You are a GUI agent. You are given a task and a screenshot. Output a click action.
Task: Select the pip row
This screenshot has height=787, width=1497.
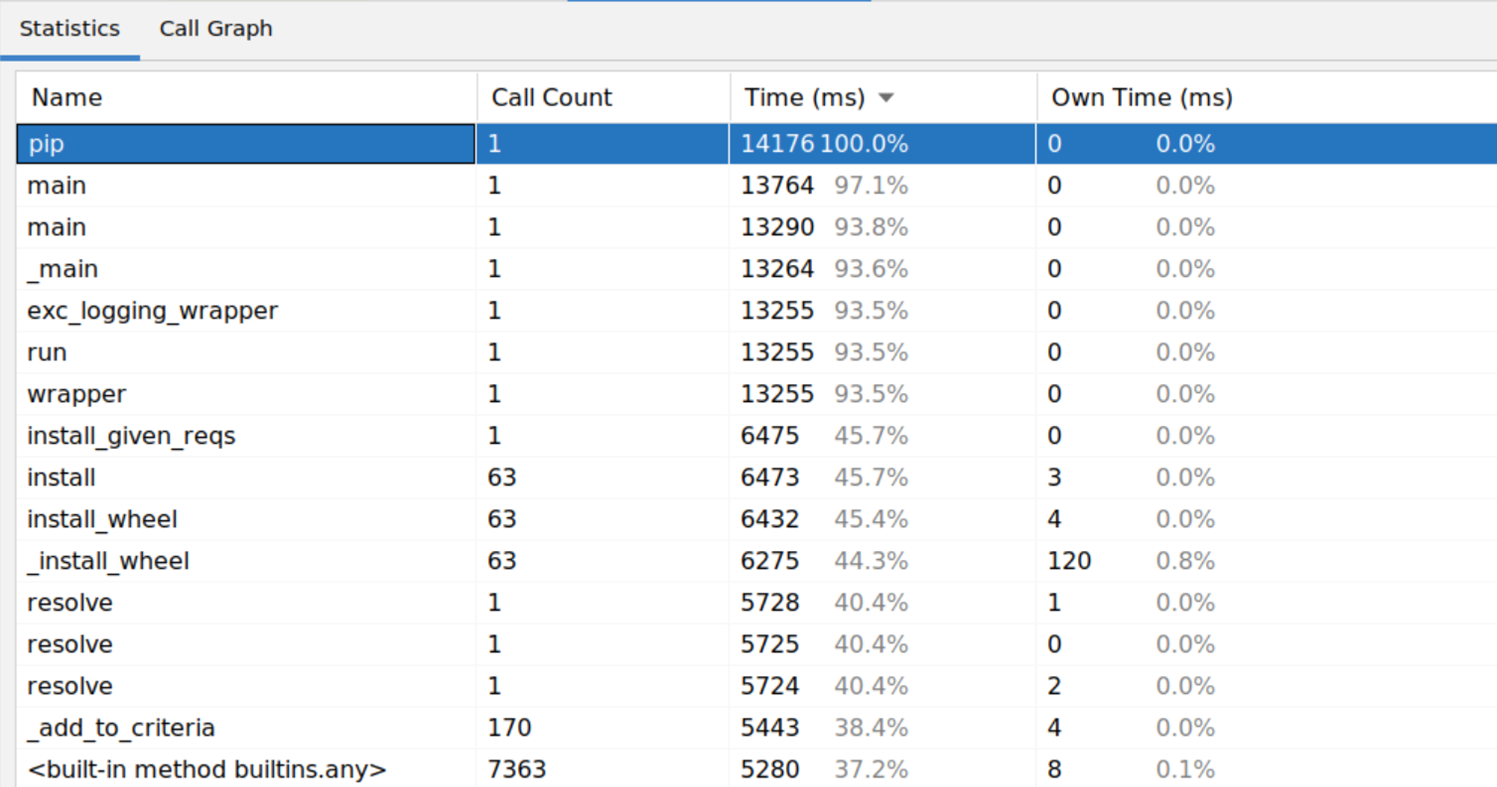coord(200,143)
